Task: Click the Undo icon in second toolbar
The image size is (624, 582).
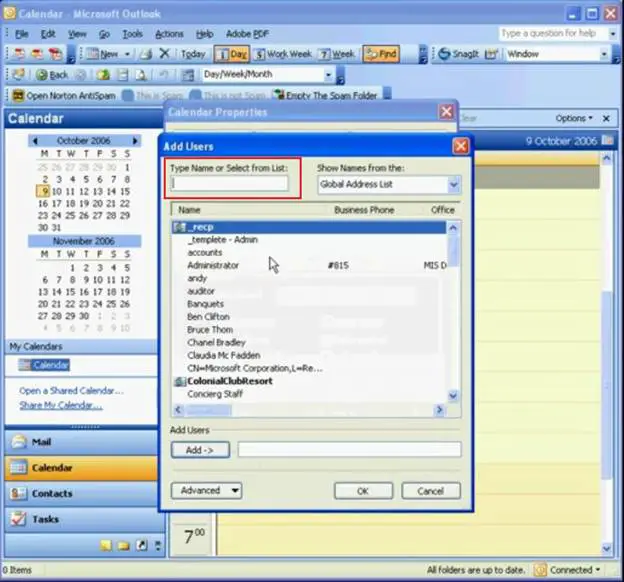Action: 164,74
